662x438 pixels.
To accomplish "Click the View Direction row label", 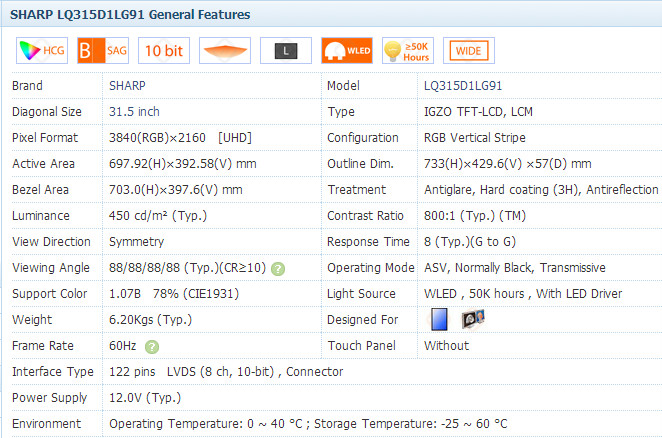I will 52,242.
